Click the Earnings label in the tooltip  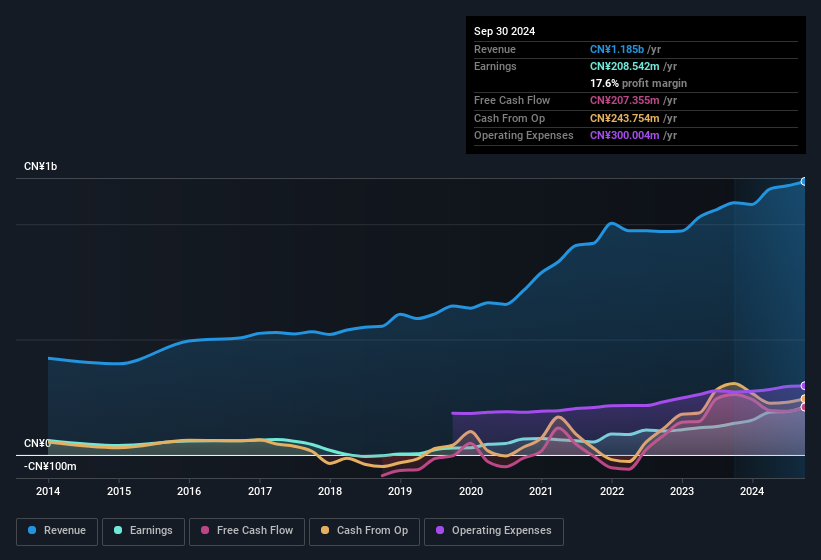495,66
